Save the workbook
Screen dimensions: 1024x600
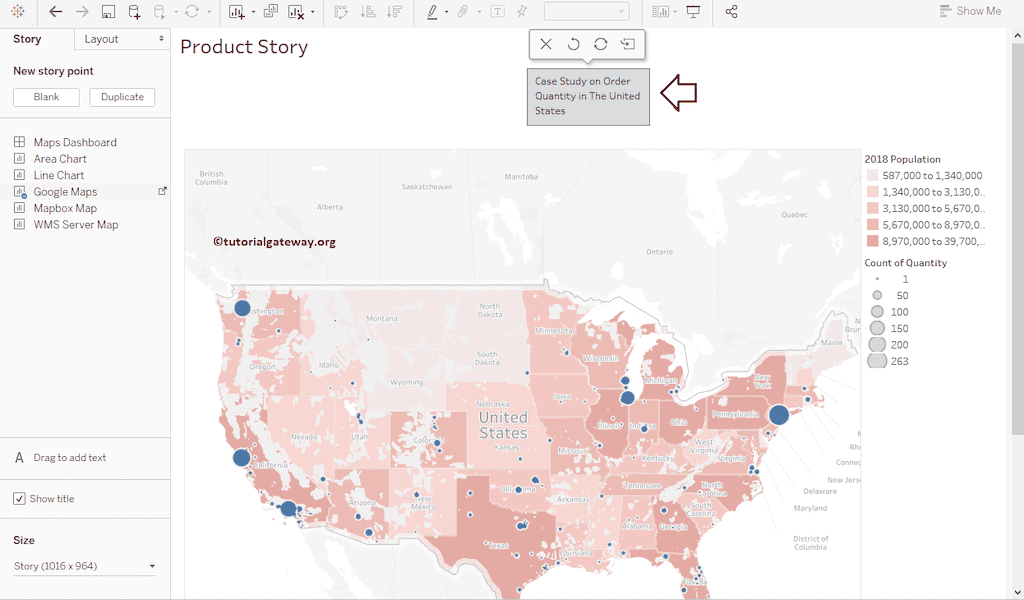click(x=108, y=12)
